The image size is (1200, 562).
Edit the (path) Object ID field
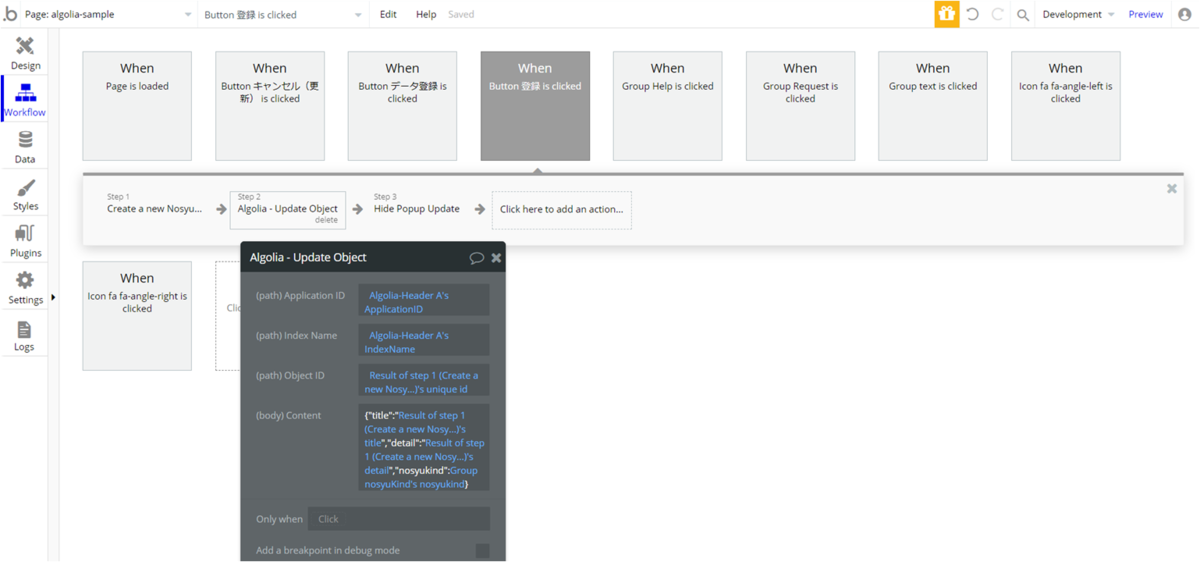(424, 382)
